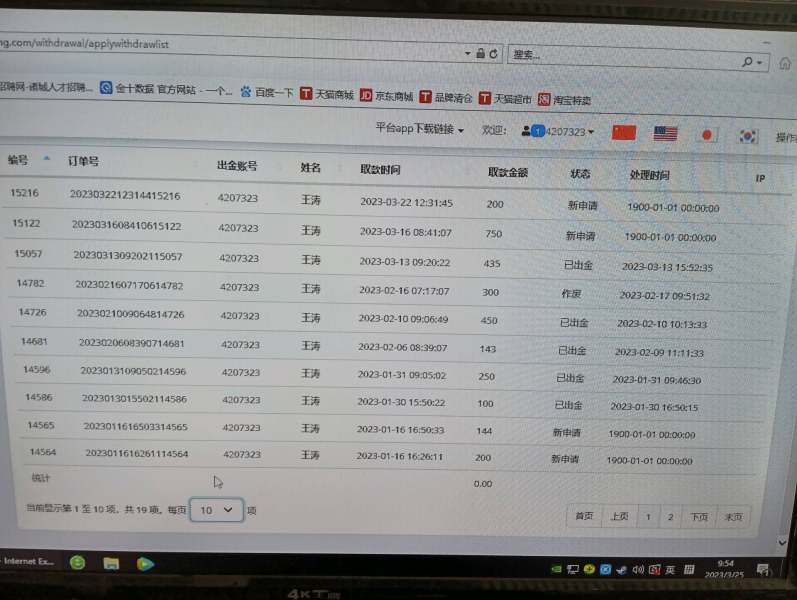Go to 末页 last page
Screen dimensions: 797x600
point(733,518)
